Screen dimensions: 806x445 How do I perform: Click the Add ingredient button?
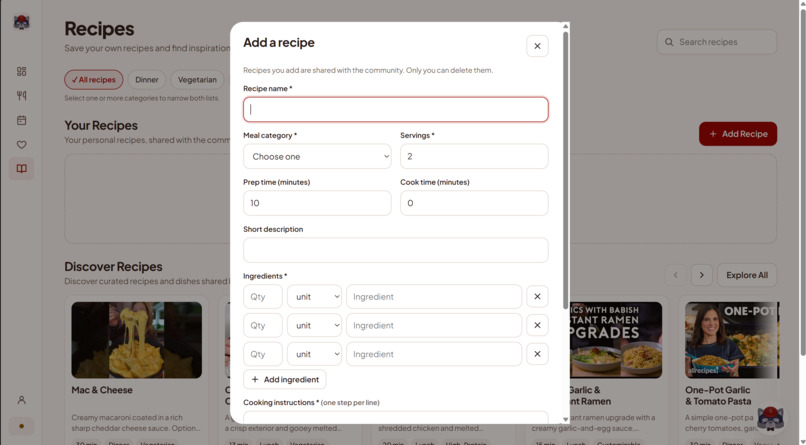point(284,379)
